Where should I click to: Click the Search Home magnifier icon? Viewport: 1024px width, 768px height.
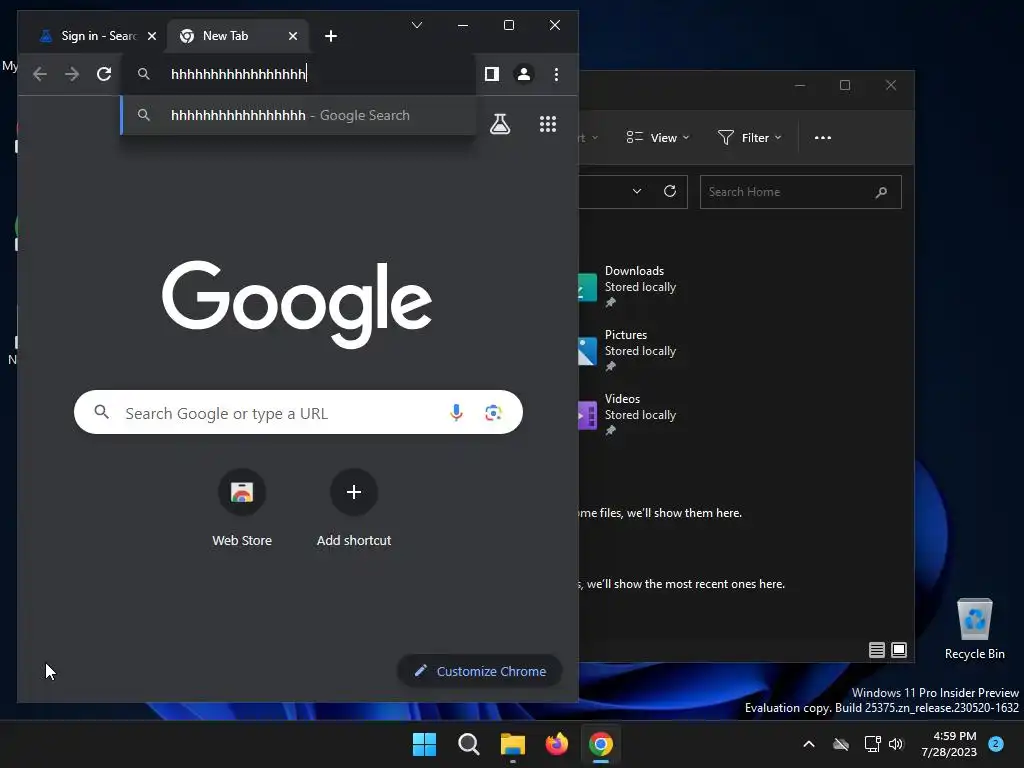click(882, 192)
